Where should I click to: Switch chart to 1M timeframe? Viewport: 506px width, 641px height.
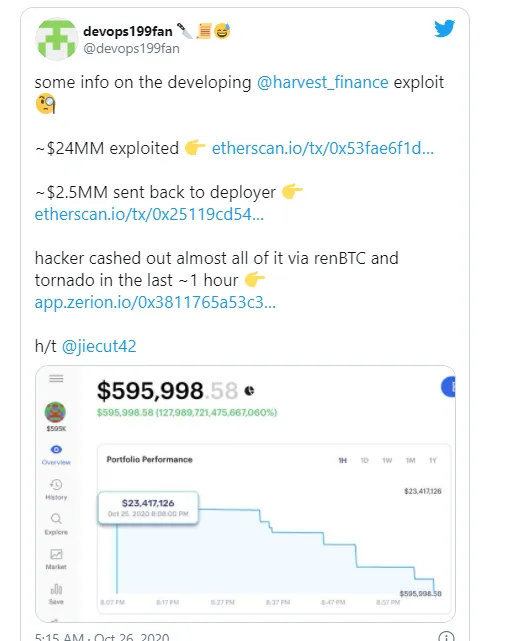(410, 460)
